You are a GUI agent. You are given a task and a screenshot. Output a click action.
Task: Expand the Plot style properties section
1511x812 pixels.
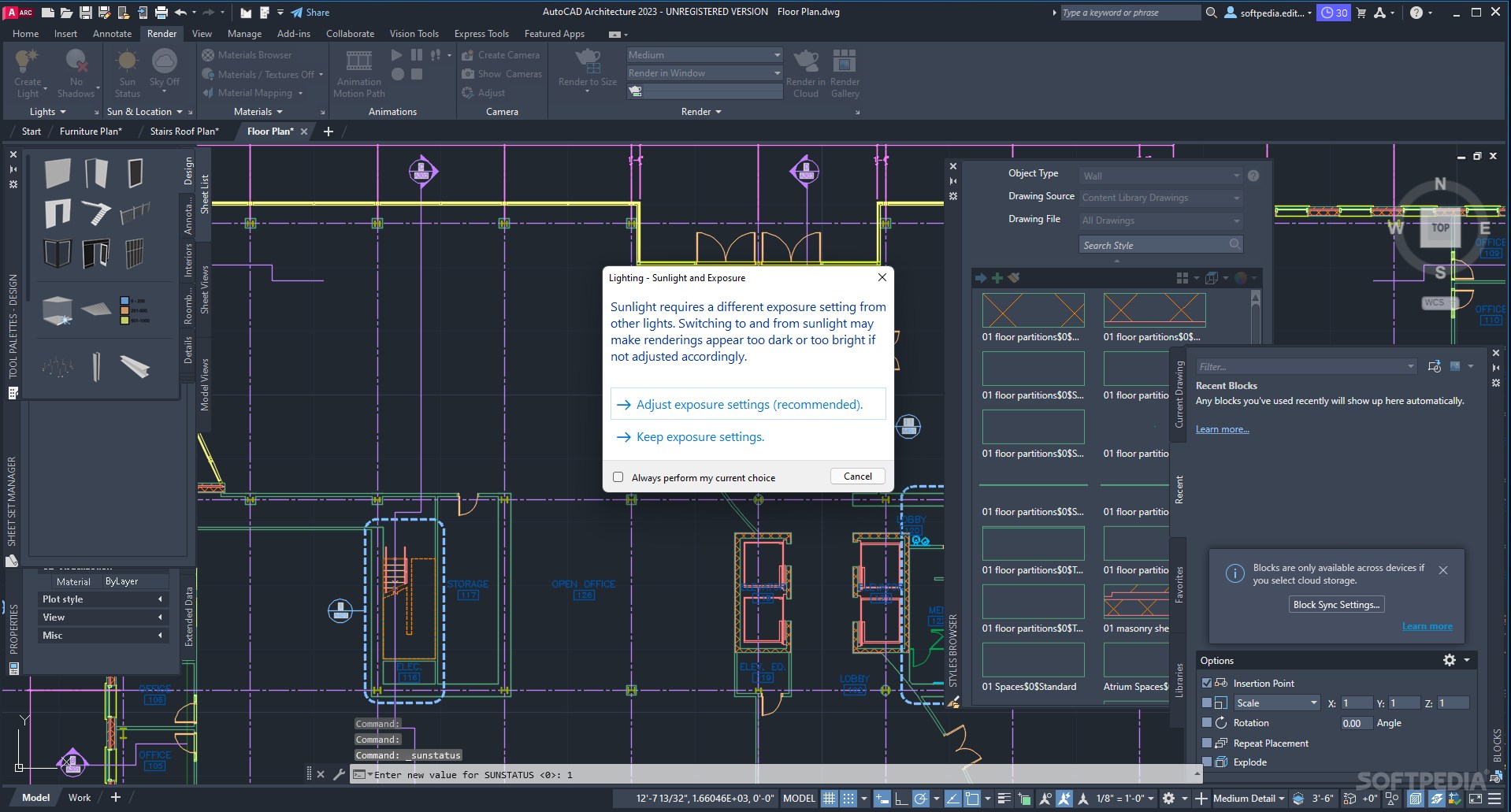pyautogui.click(x=102, y=599)
